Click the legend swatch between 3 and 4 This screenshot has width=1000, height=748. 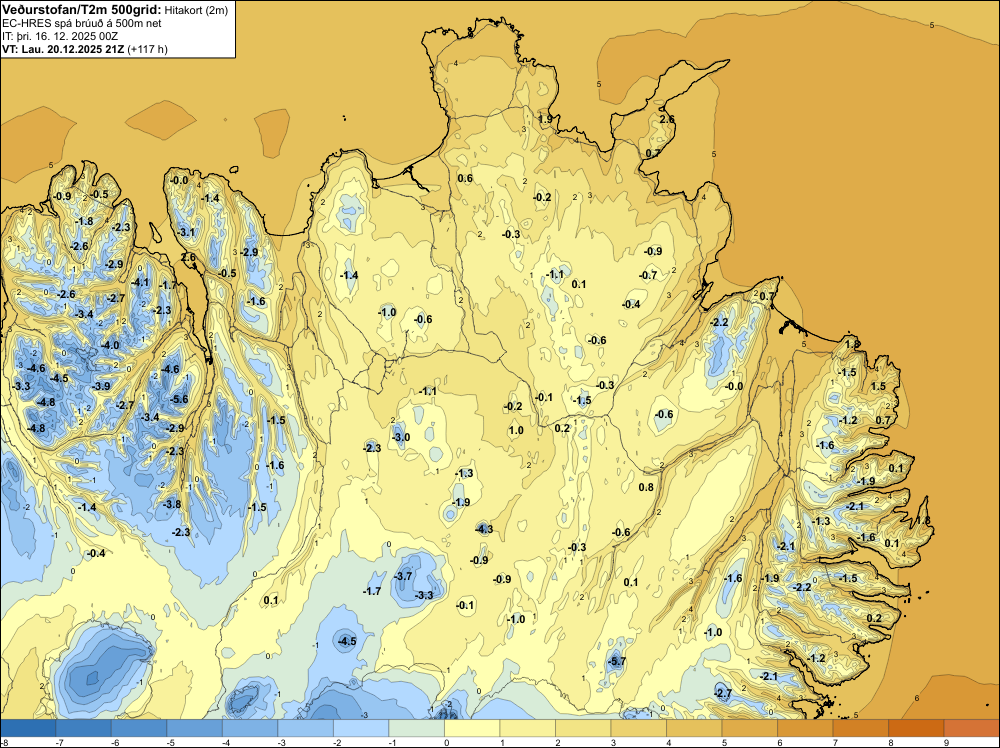point(638,728)
